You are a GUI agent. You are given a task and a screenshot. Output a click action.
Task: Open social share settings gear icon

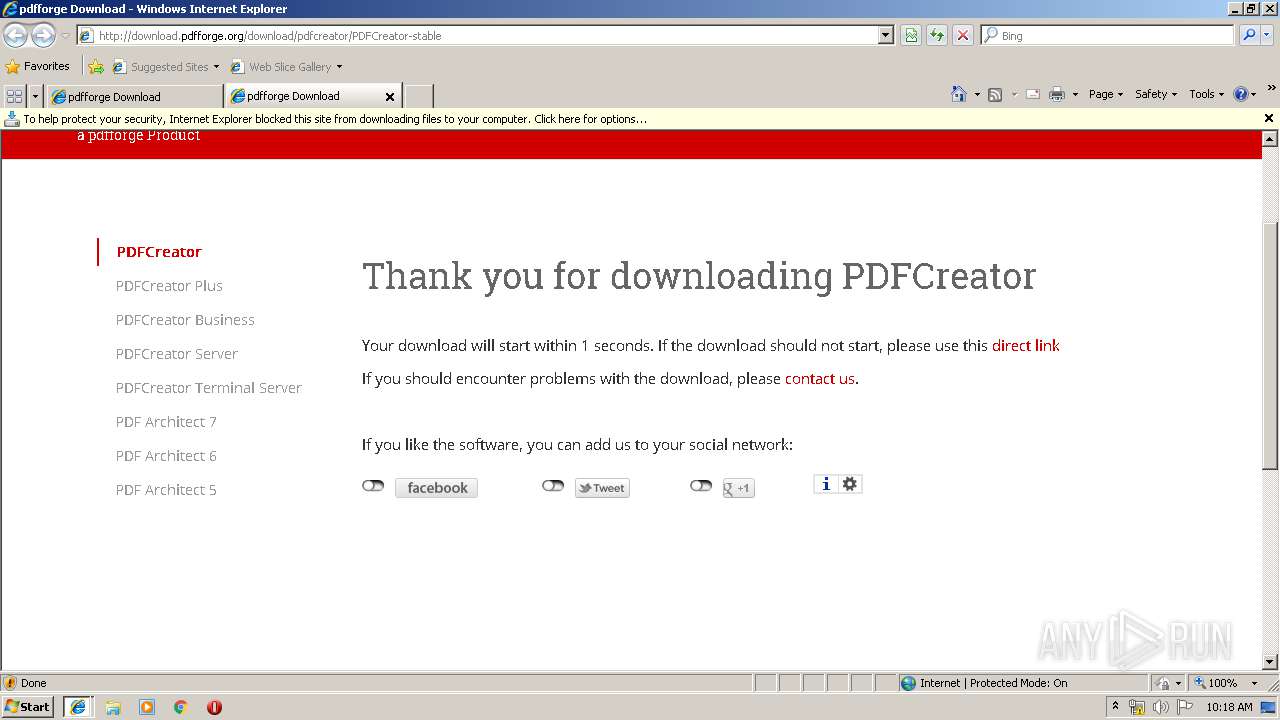click(x=850, y=484)
